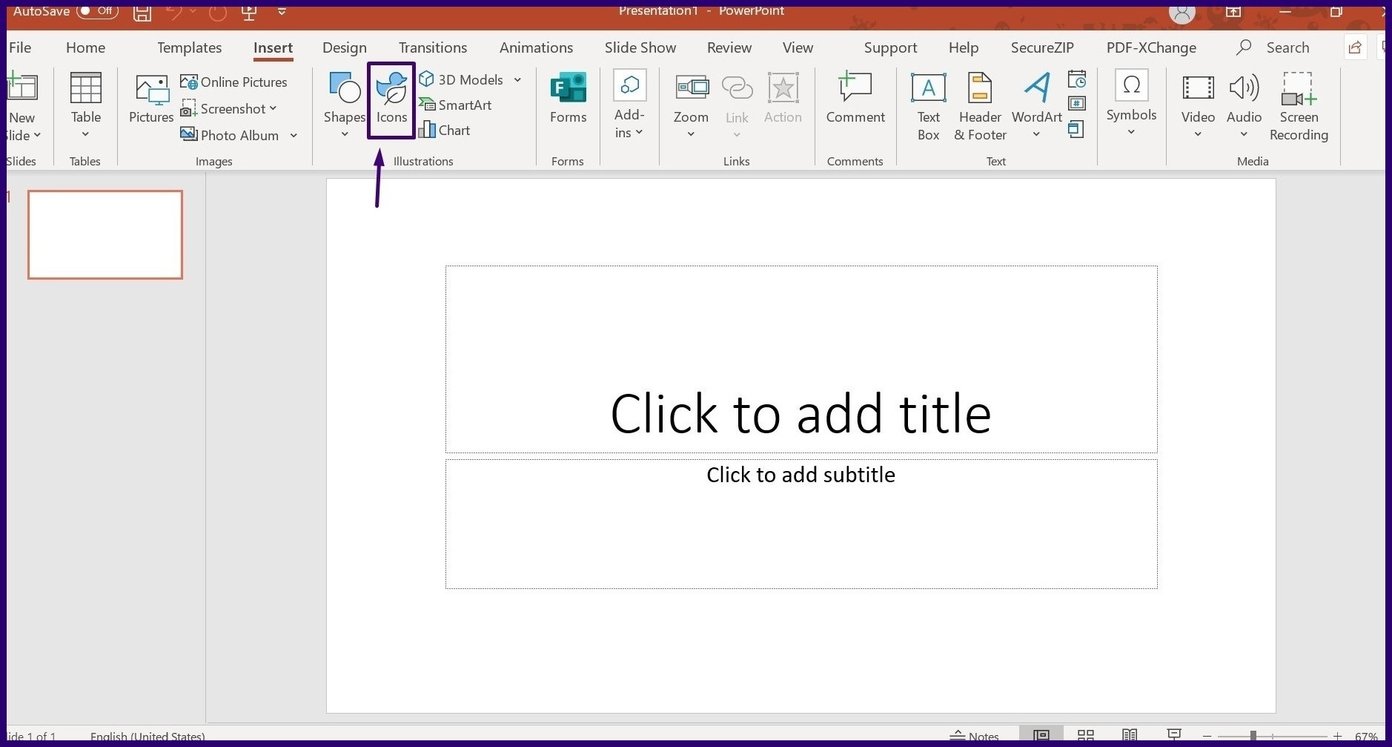This screenshot has height=747, width=1392.
Task: Switch to Slide Sorter view
Action: pyautogui.click(x=1085, y=736)
